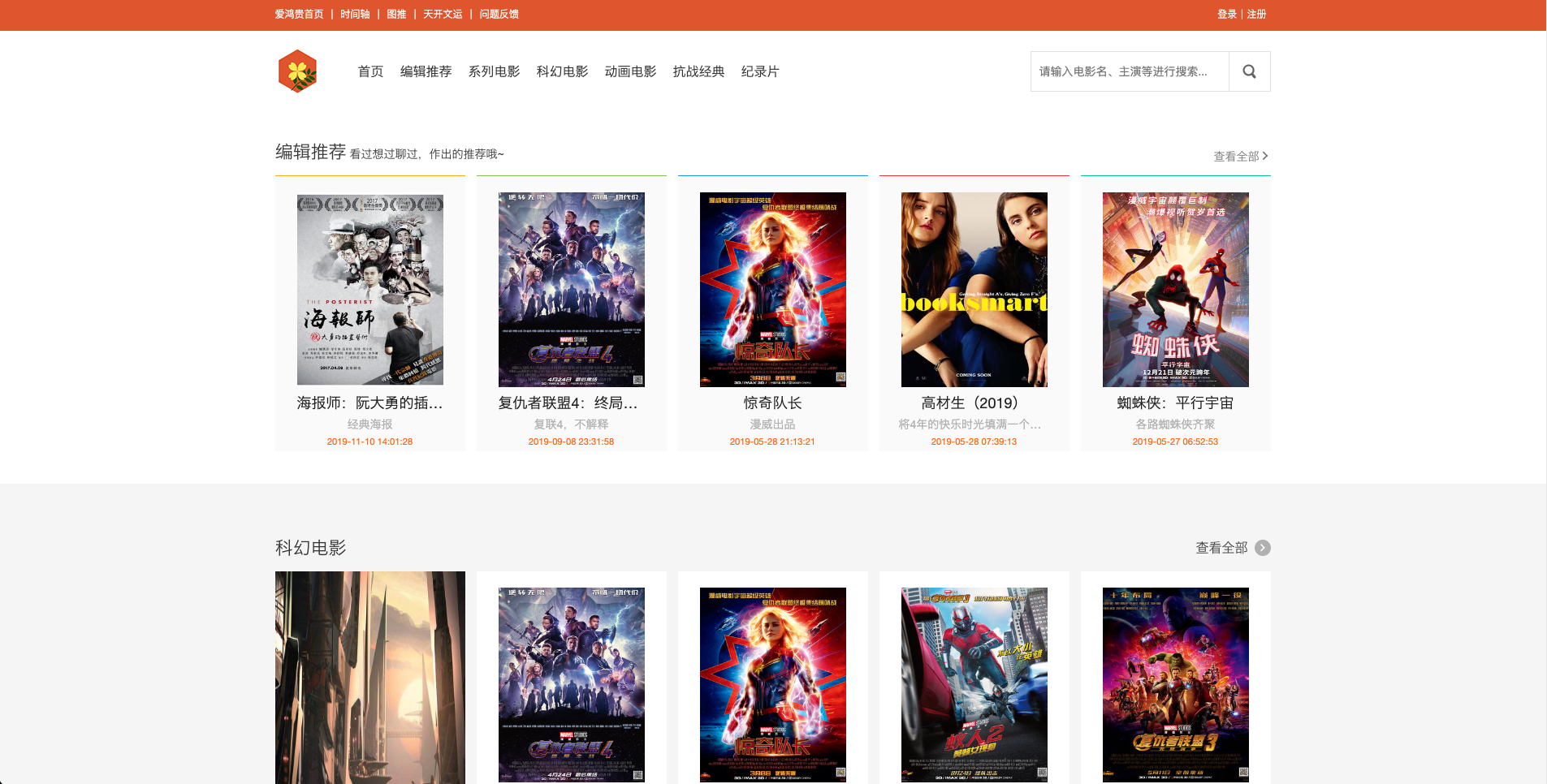Open the 编辑推荐 navigation item
1547x784 pixels.
click(x=426, y=71)
